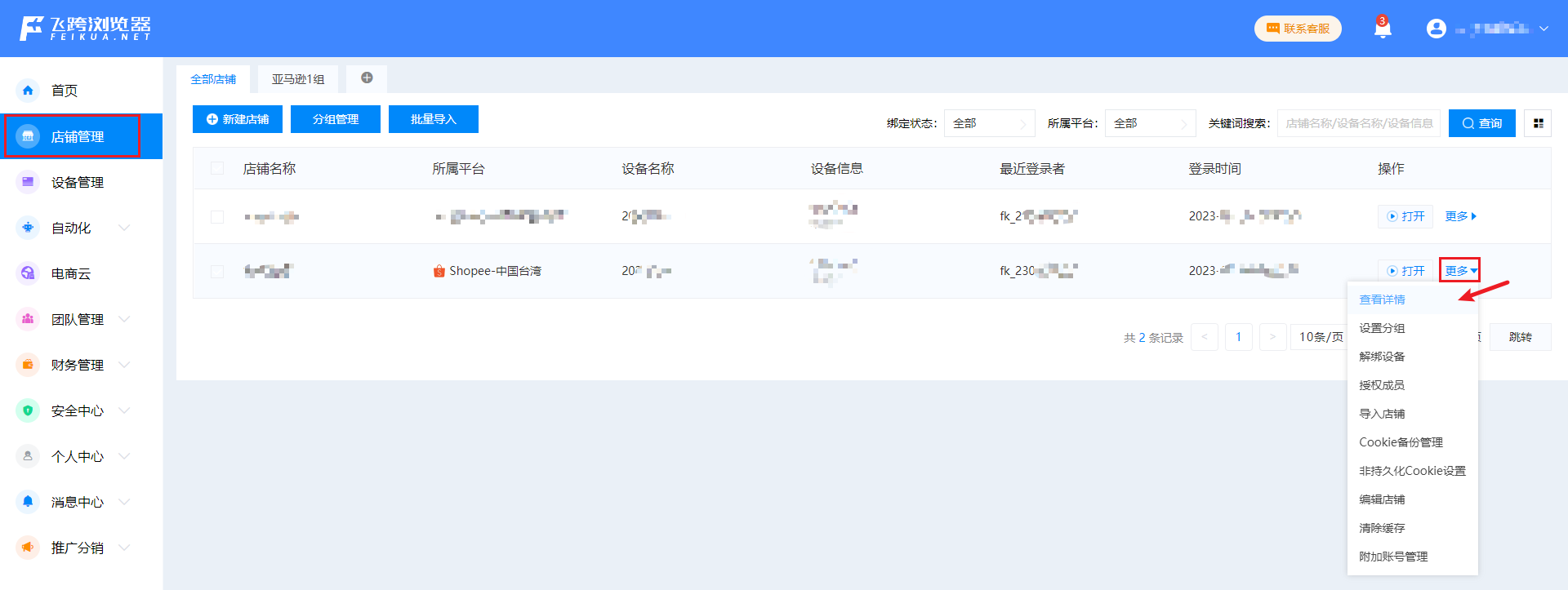
Task: Click the person icon beside 个人中心
Action: point(28,456)
